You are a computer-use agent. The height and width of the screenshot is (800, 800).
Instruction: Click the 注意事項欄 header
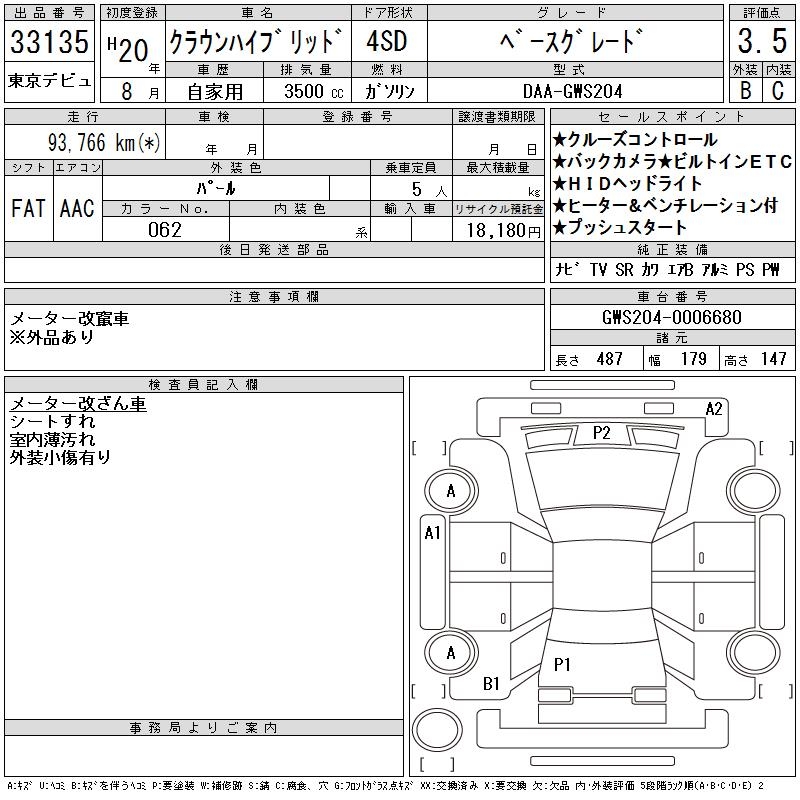[x=274, y=296]
